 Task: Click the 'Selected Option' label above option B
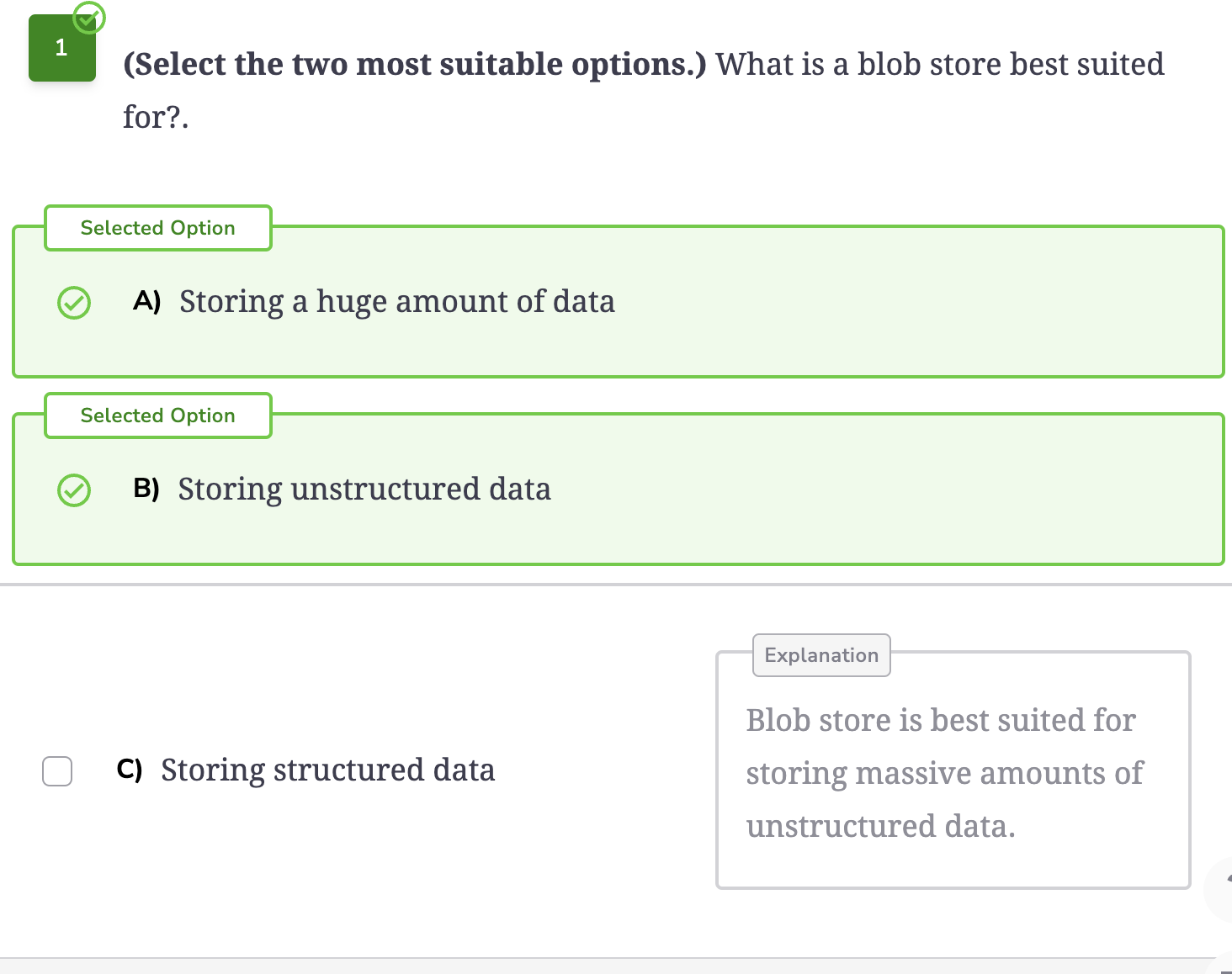pos(158,416)
